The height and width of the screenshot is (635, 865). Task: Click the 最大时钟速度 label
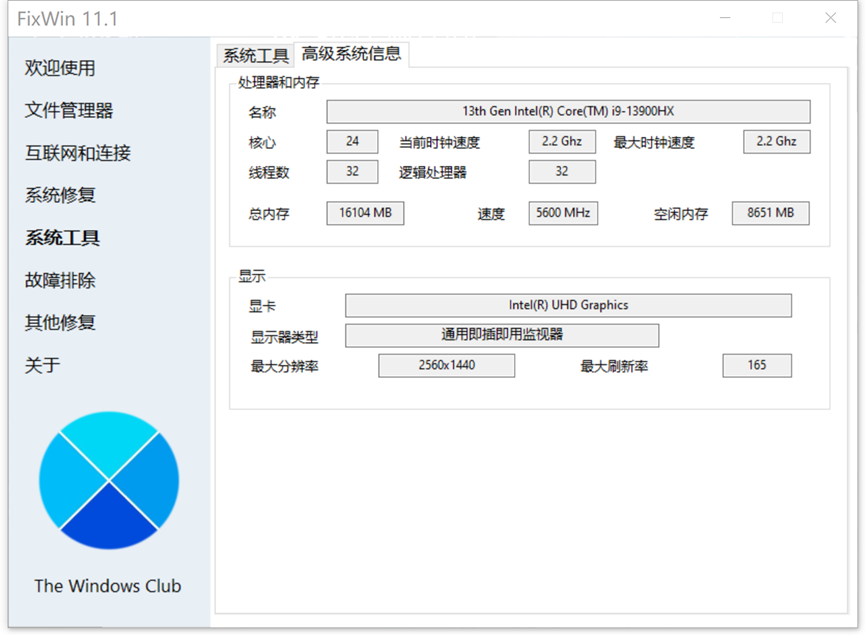coord(654,143)
